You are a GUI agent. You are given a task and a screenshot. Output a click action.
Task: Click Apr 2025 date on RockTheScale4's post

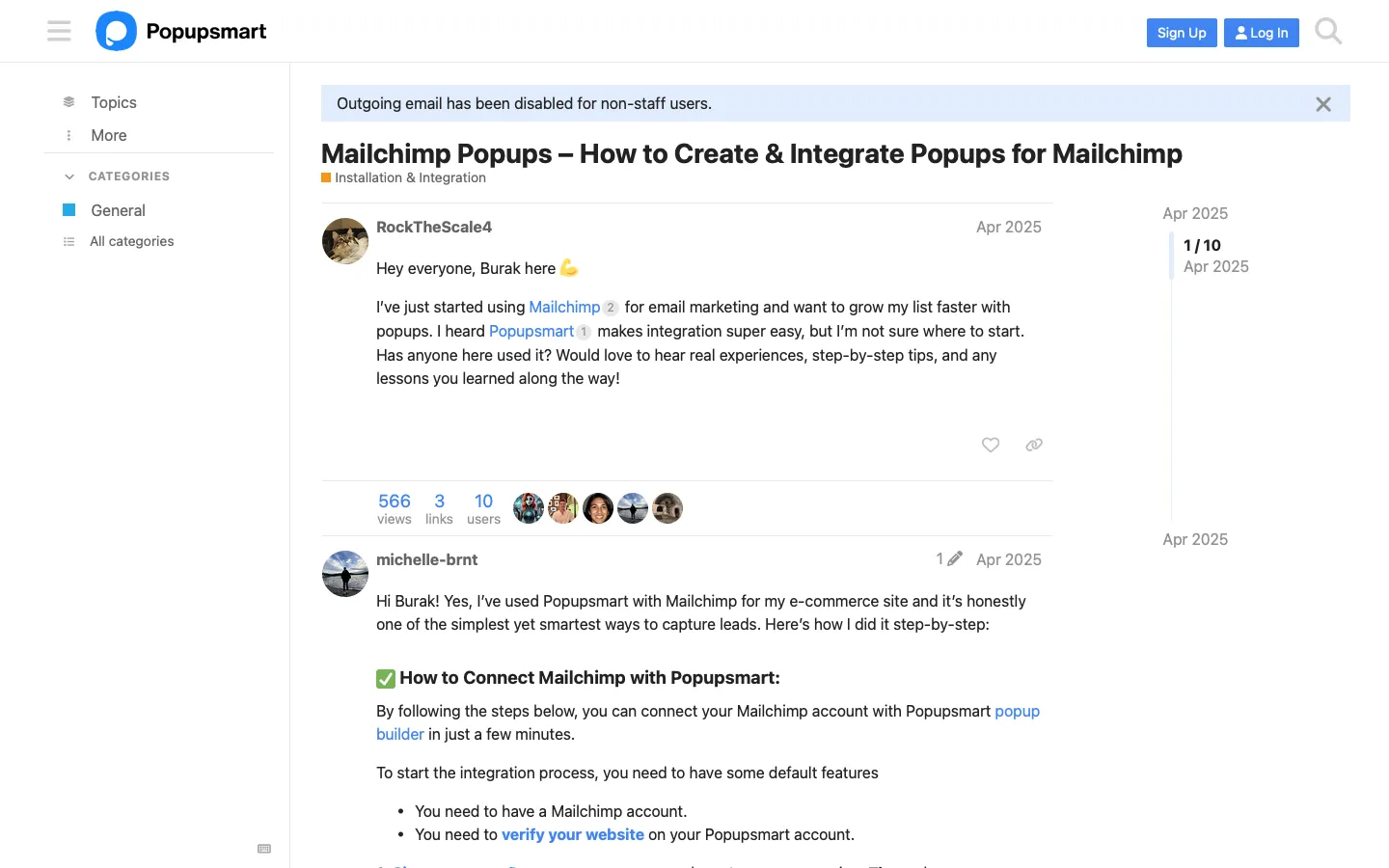1009,227
